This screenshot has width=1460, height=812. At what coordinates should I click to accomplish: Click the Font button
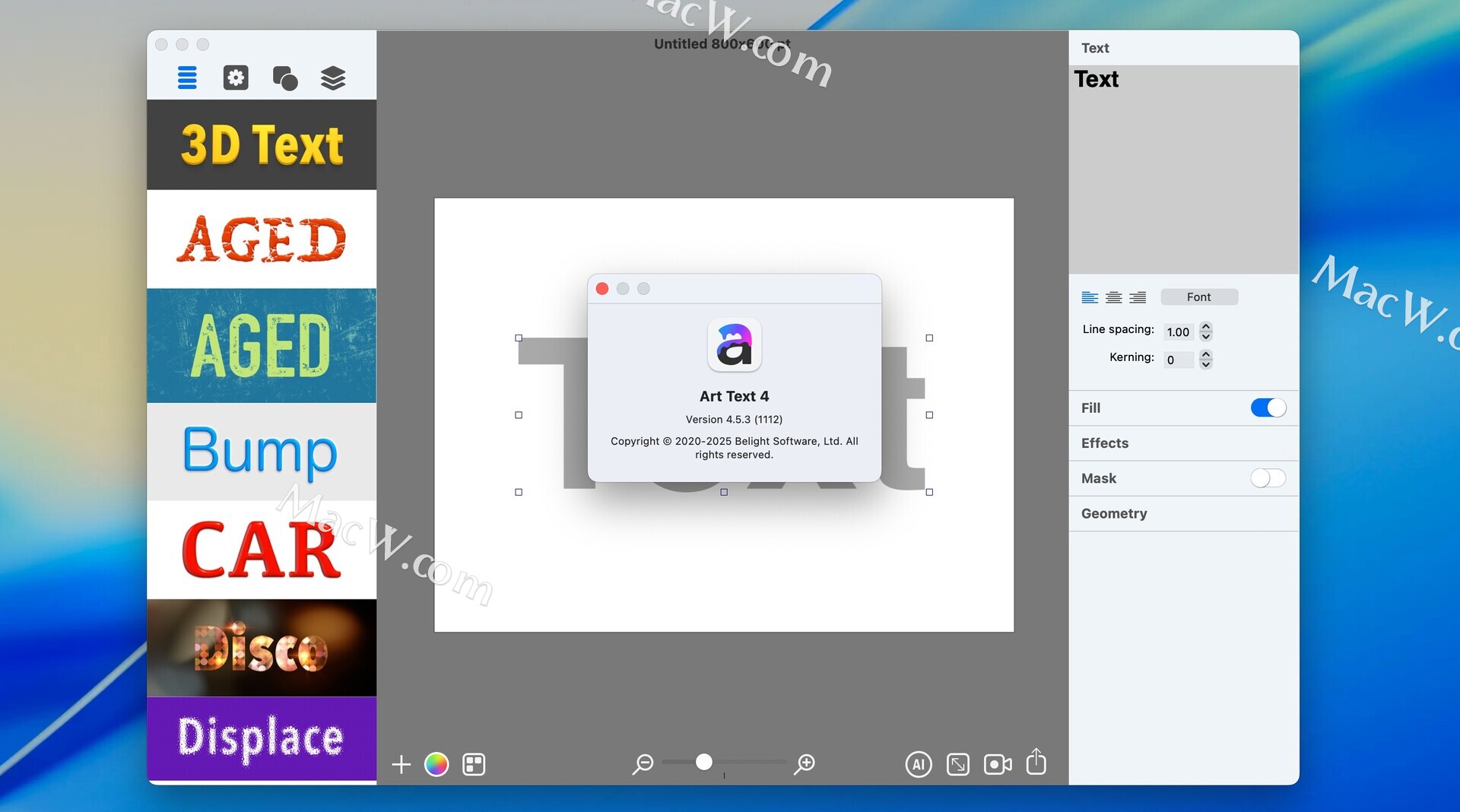pyautogui.click(x=1199, y=297)
